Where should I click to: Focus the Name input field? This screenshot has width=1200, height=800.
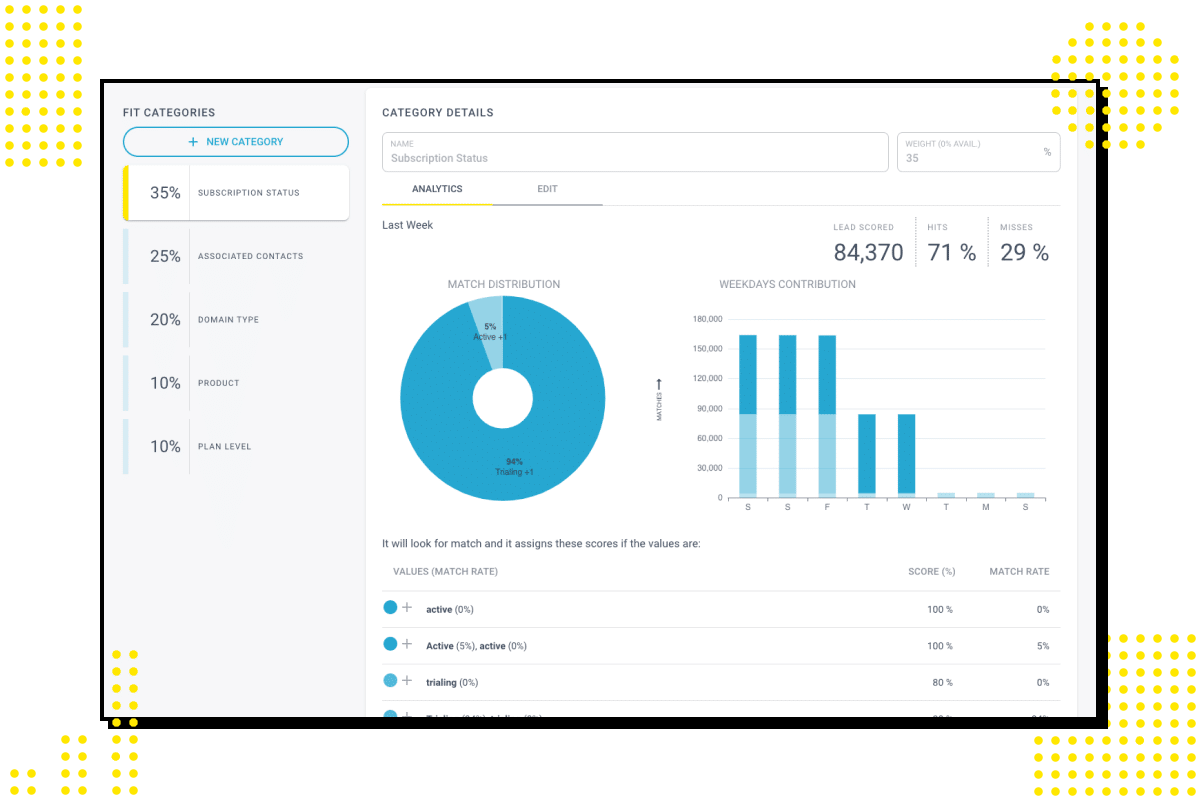tap(635, 152)
